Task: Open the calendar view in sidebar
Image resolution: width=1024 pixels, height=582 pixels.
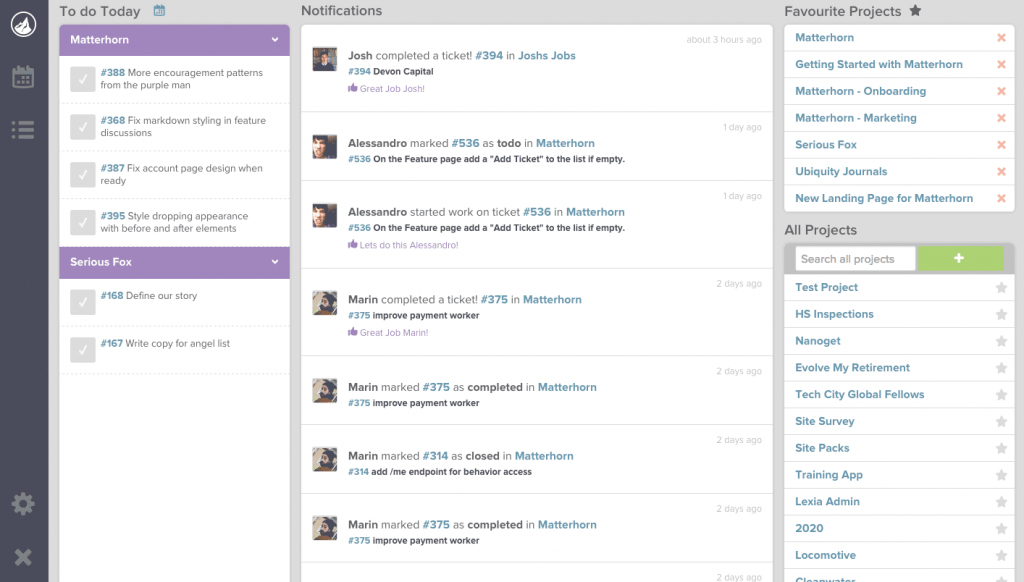Action: pyautogui.click(x=23, y=77)
